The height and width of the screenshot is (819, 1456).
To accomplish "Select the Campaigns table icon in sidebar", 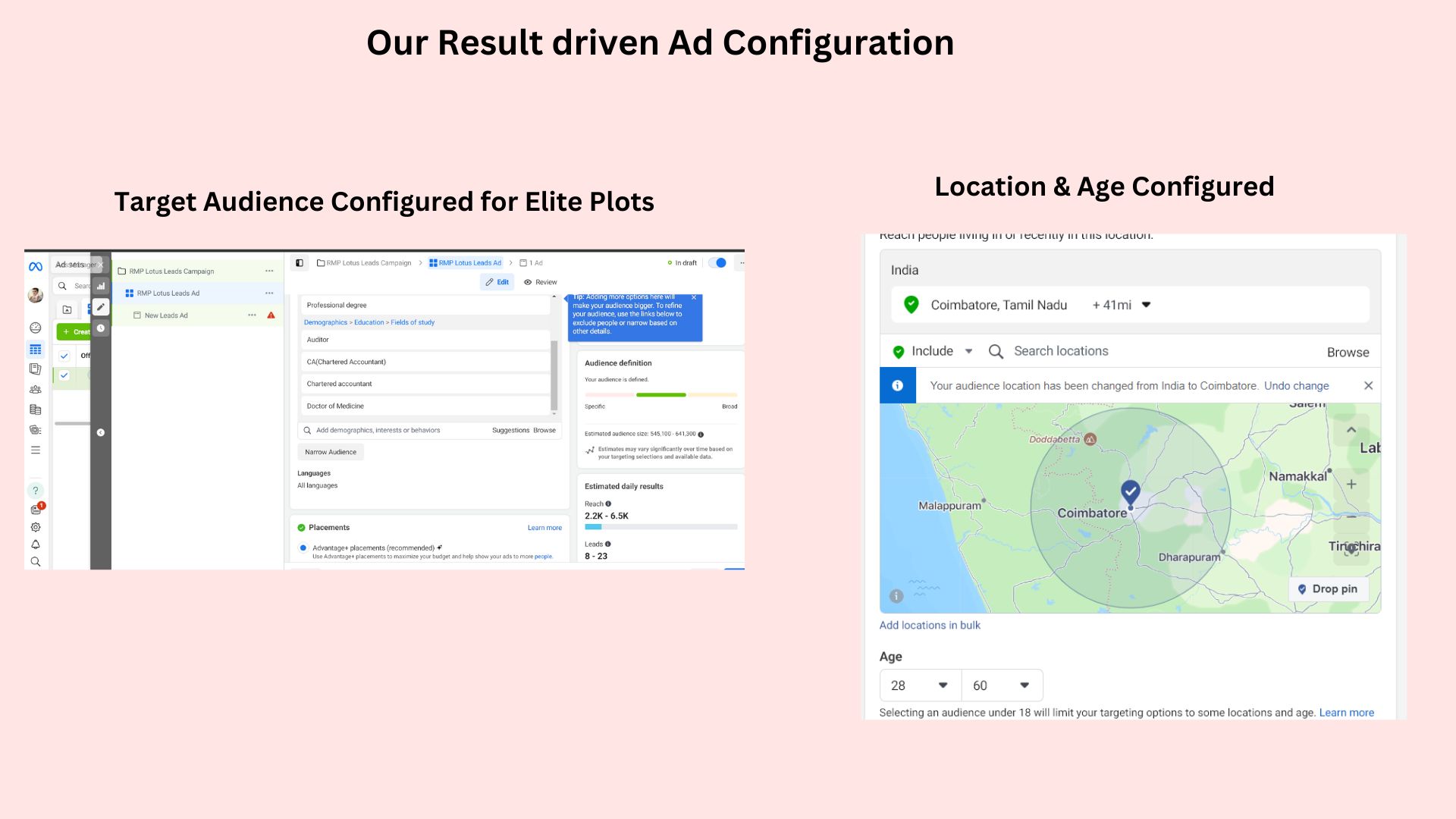I will (36, 350).
